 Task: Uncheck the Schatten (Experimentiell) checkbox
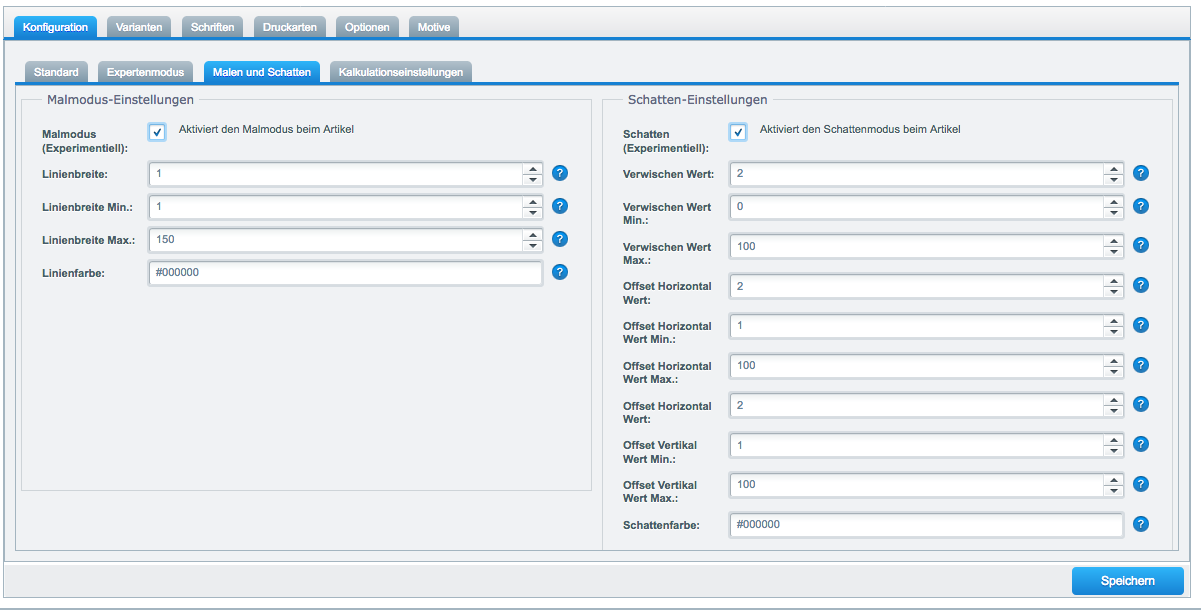pos(738,132)
